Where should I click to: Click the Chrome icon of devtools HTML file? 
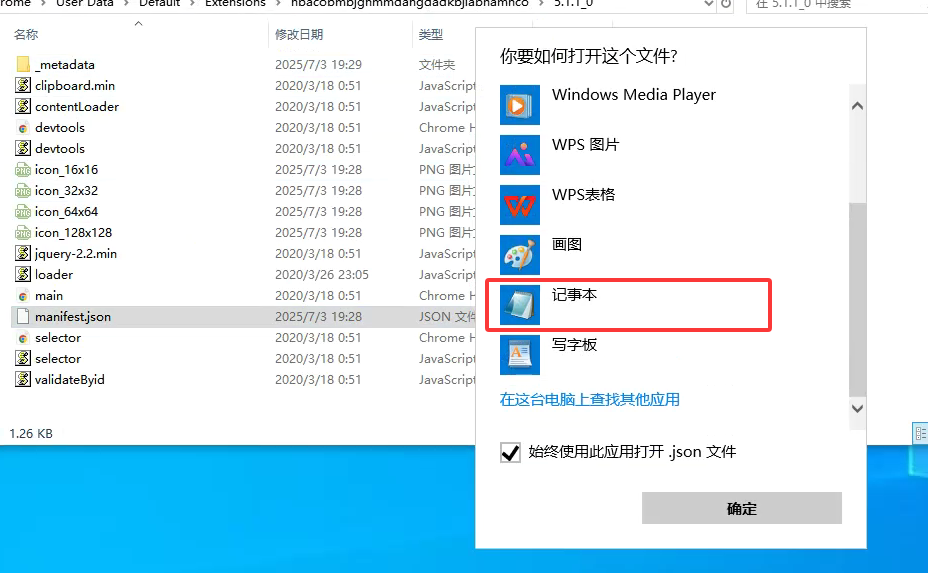(x=23, y=128)
